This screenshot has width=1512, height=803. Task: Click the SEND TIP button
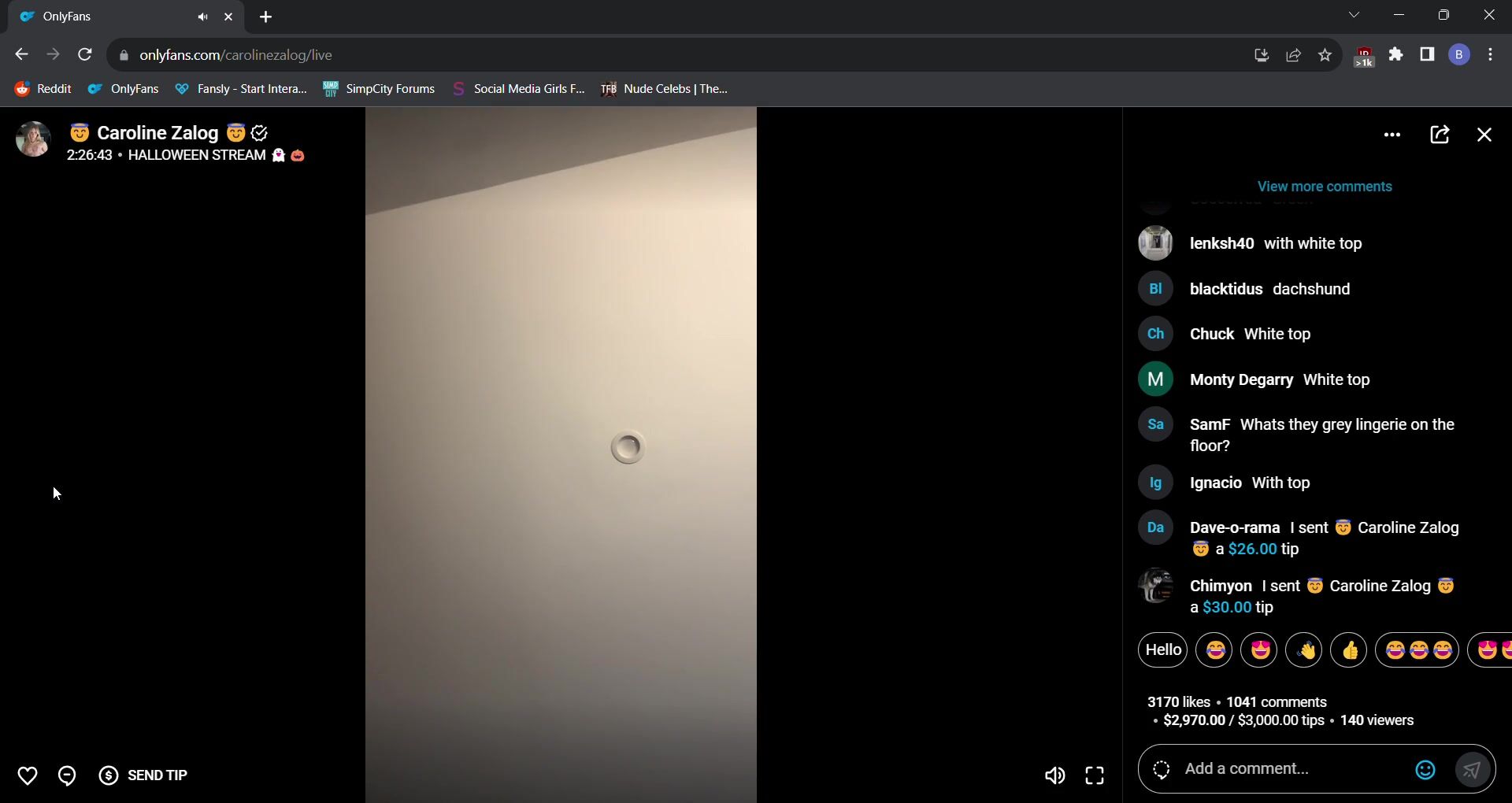click(x=143, y=775)
